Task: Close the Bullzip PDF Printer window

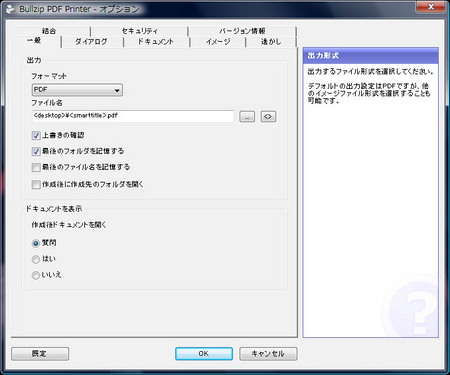Action: coord(431,7)
